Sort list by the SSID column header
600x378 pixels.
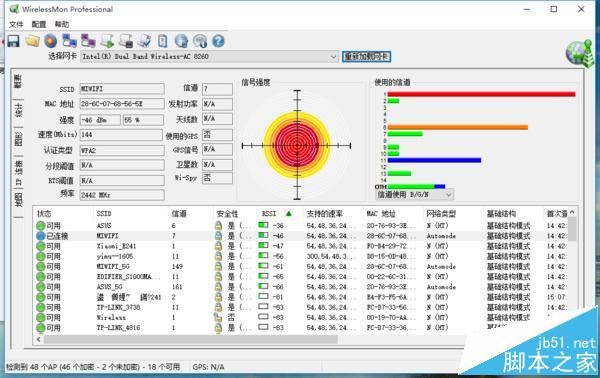(104, 213)
